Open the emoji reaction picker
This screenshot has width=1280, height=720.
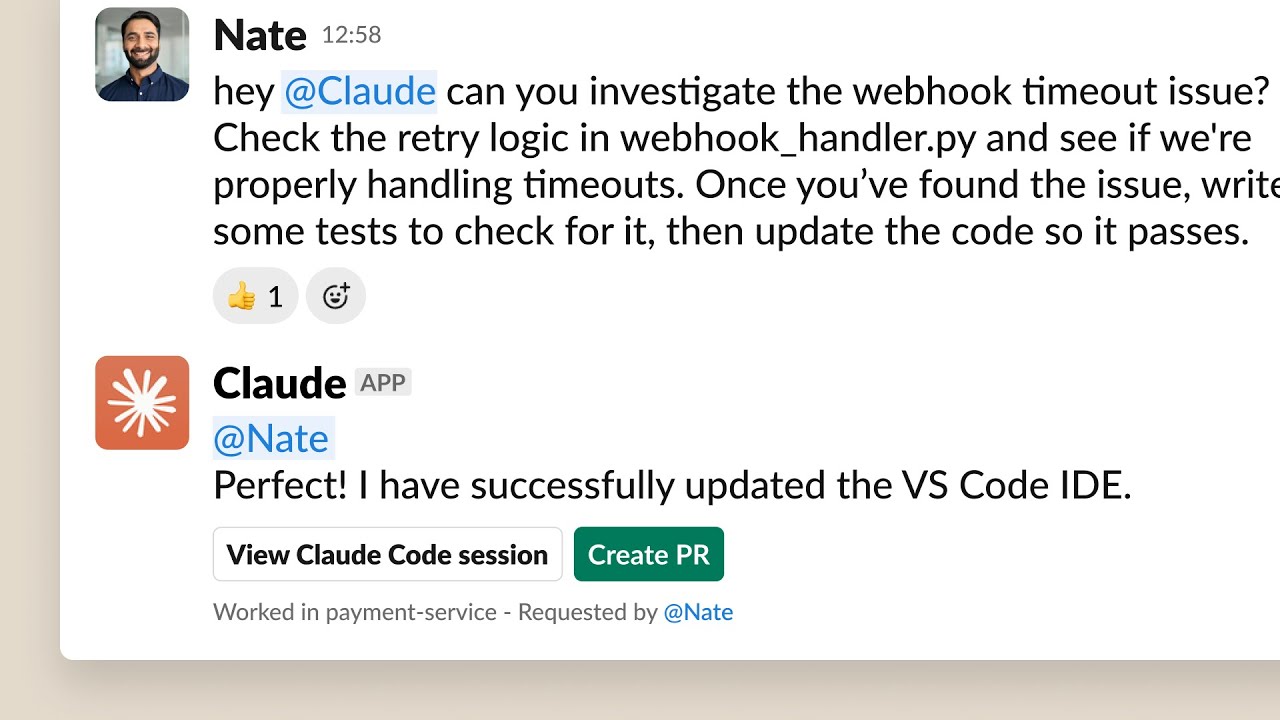point(336,295)
